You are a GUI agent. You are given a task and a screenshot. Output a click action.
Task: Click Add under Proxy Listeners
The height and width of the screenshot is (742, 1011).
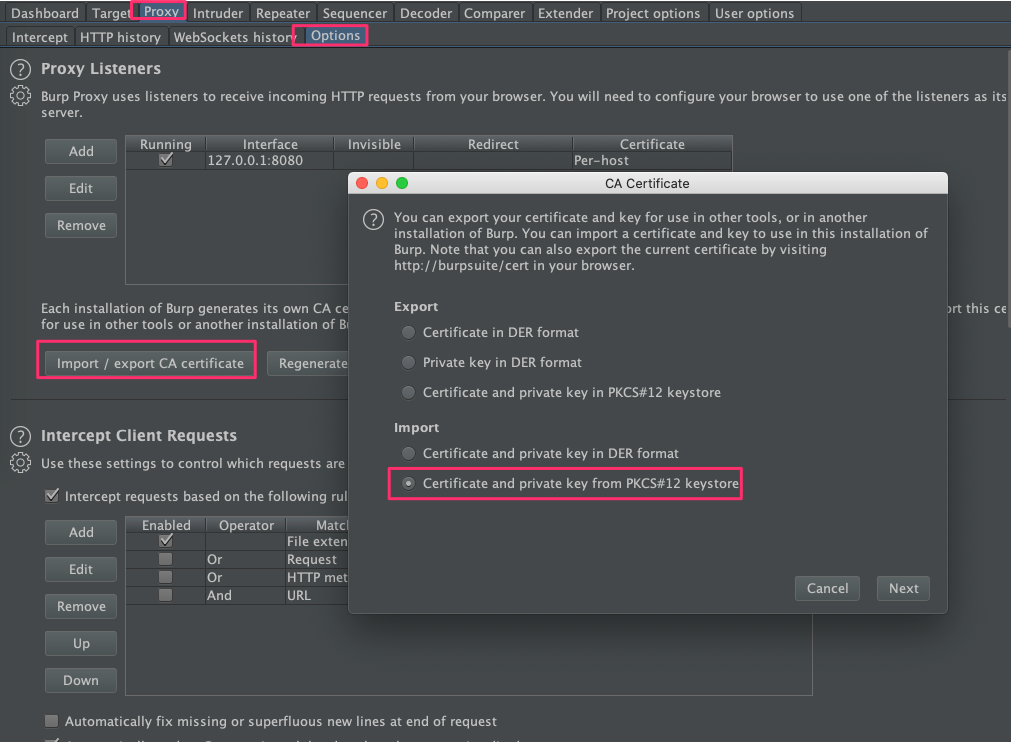81,151
